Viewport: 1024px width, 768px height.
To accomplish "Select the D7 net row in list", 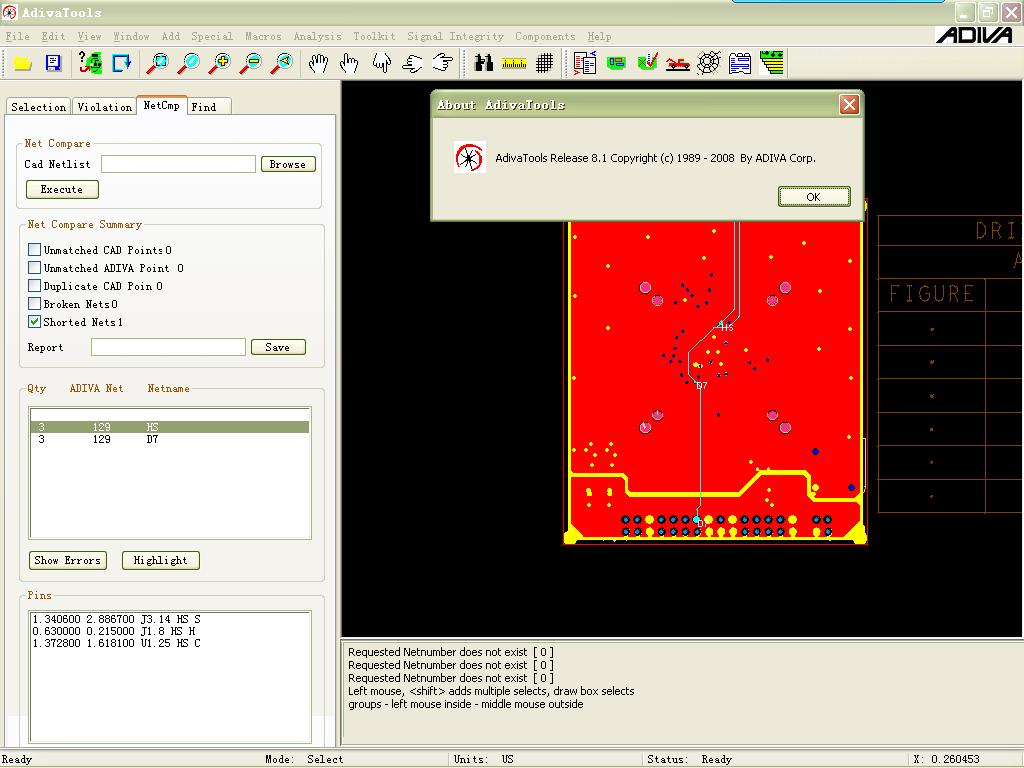I will [170, 440].
